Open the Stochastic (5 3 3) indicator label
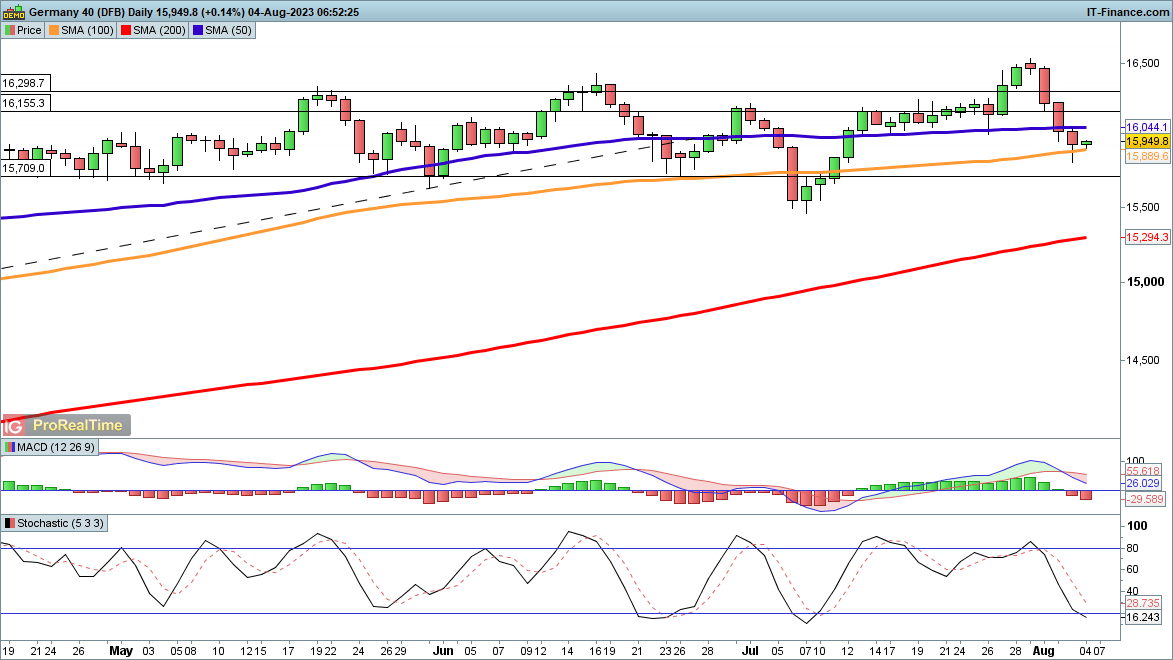 click(x=55, y=524)
